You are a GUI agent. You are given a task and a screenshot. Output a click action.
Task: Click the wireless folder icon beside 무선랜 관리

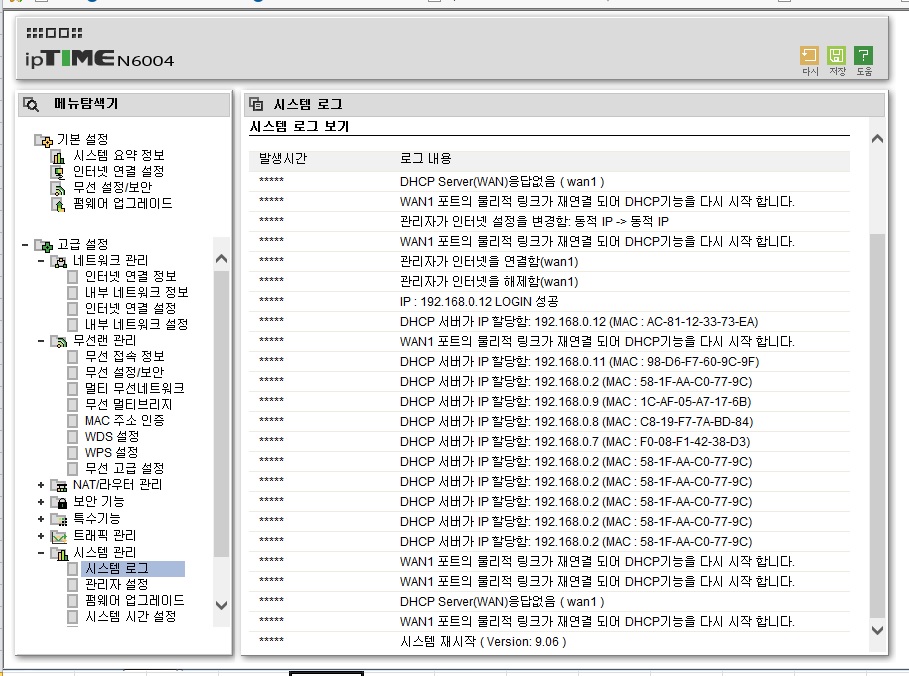pyautogui.click(x=59, y=341)
